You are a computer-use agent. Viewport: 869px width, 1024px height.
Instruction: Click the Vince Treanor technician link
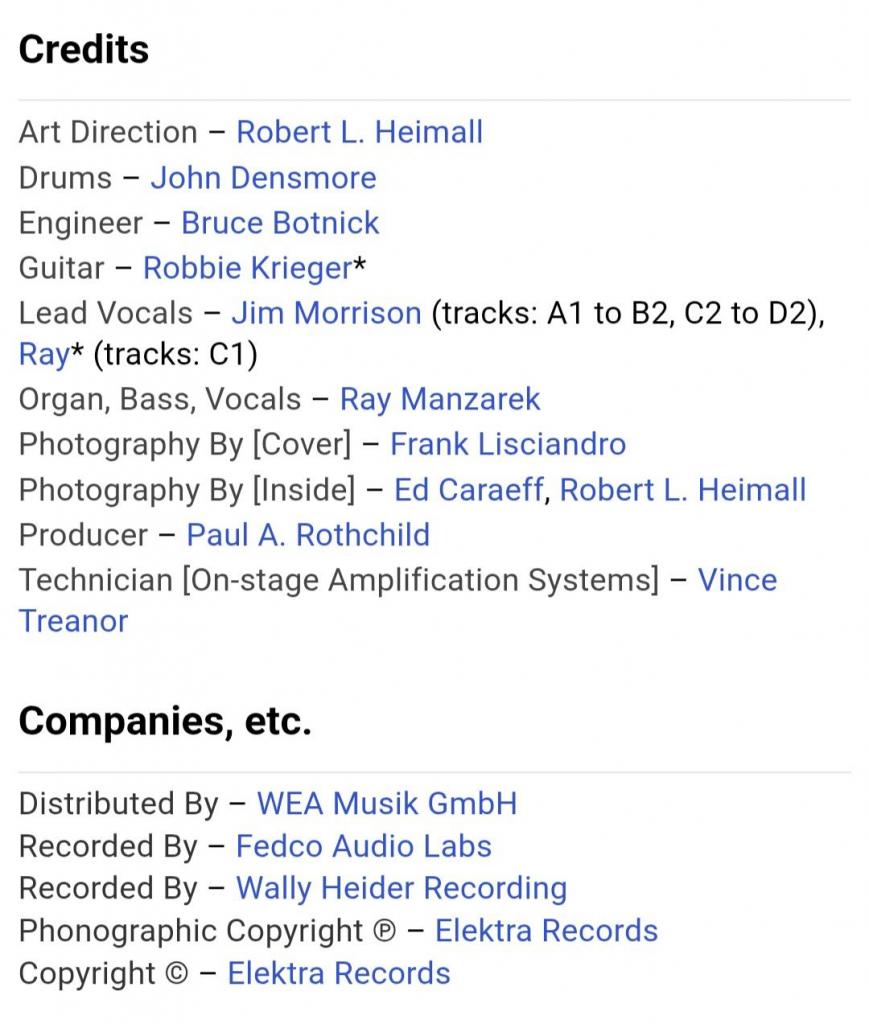[736, 580]
